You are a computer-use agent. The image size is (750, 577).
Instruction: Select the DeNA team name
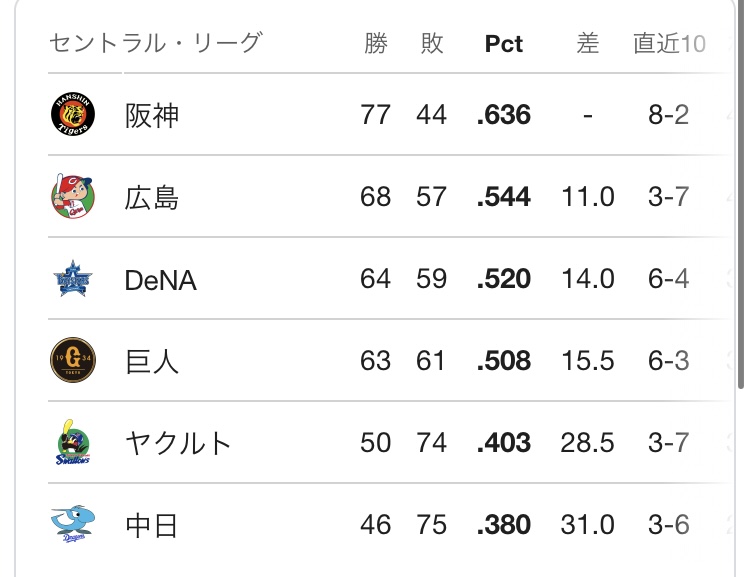click(161, 280)
